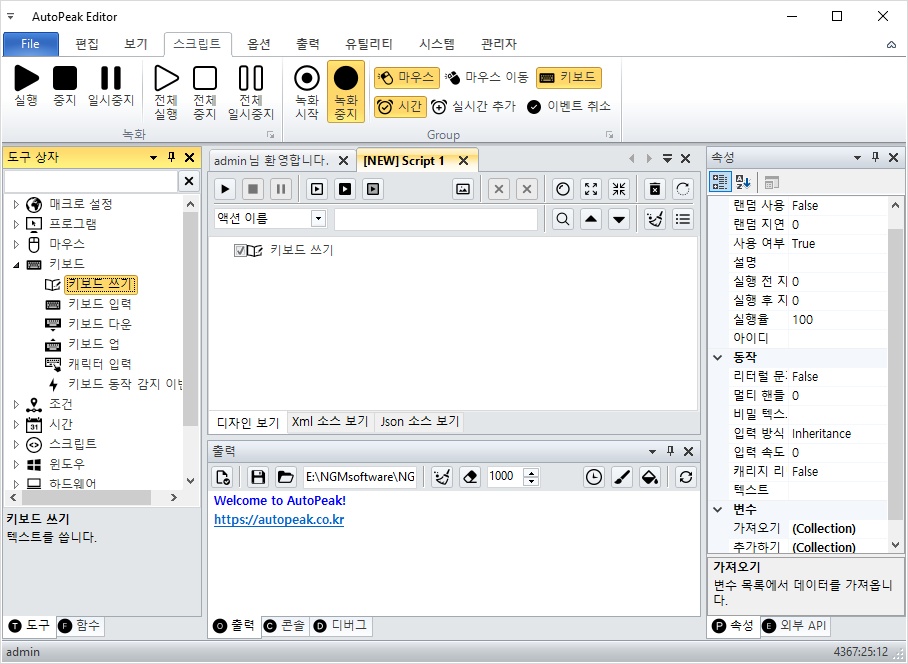This screenshot has width=908, height=664.
Task: Click the script editor play icon
Action: [x=225, y=189]
